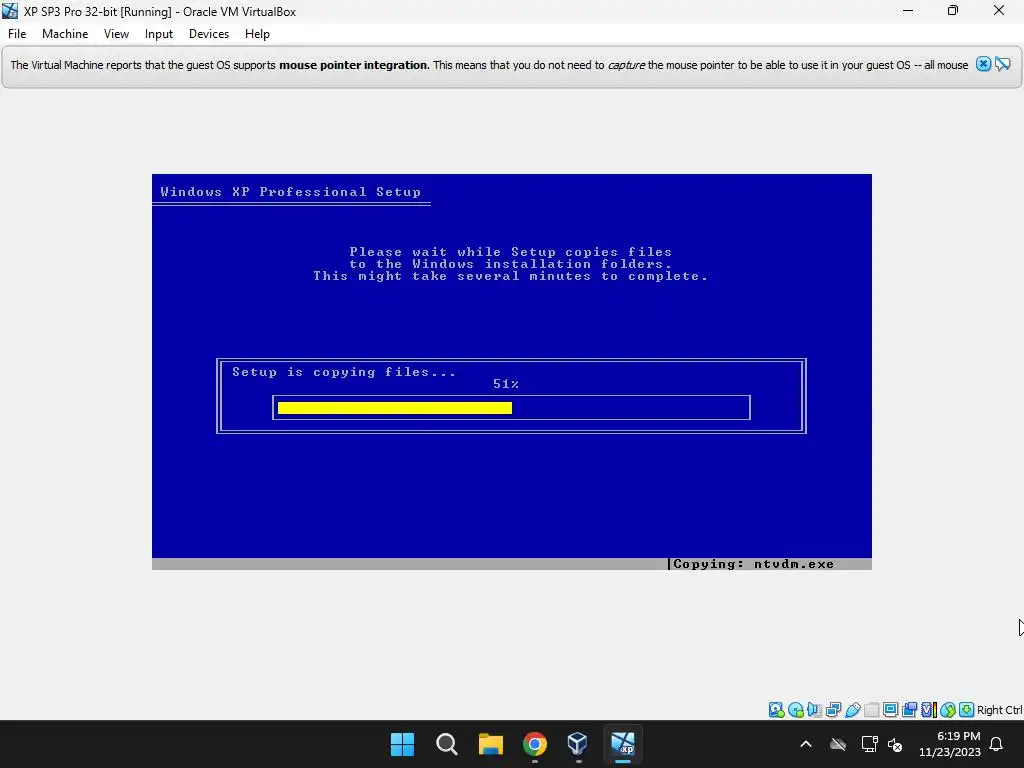Click 'mouse pointer integration' bold notification text
The image size is (1024, 768).
point(353,65)
